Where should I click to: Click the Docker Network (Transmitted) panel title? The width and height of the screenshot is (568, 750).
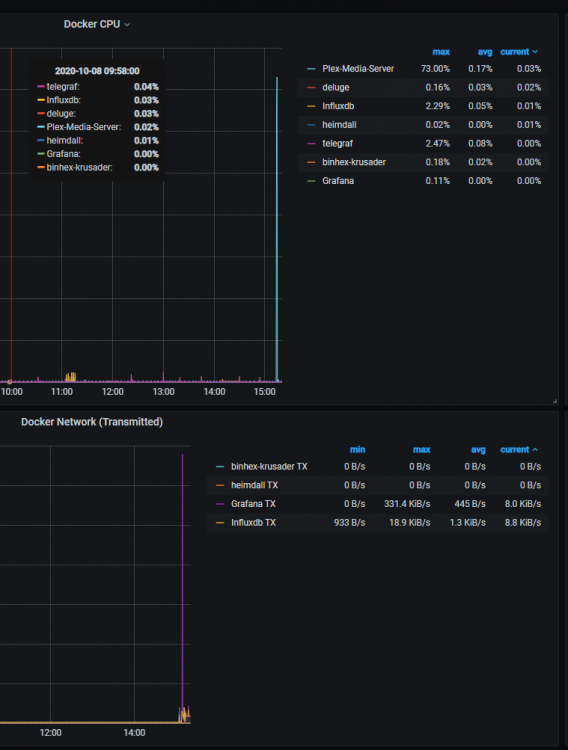92,422
